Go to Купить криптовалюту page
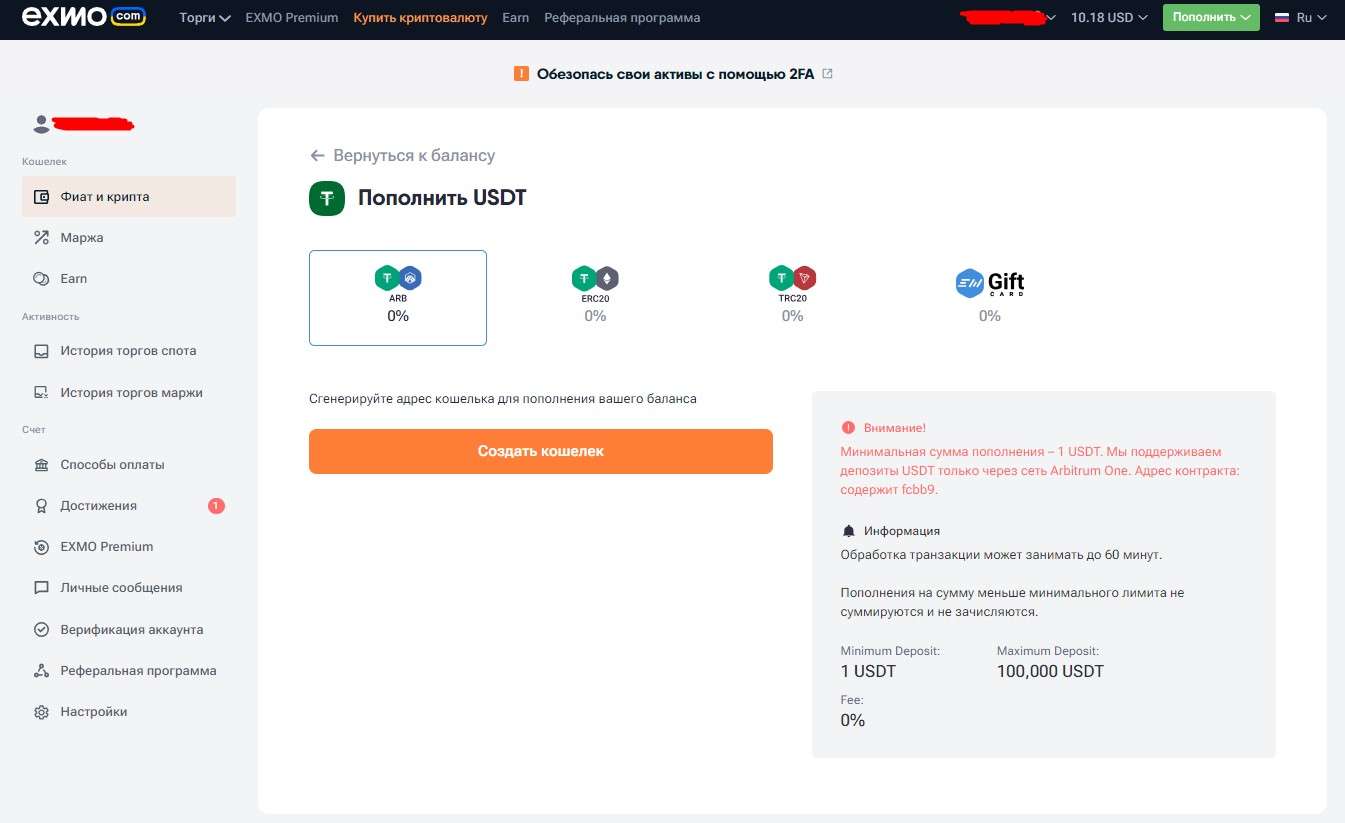This screenshot has height=823, width=1345. [420, 18]
